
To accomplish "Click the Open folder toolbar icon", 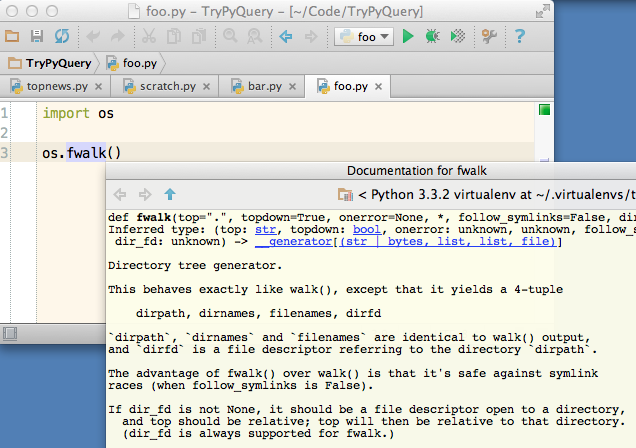I will (x=12, y=36).
